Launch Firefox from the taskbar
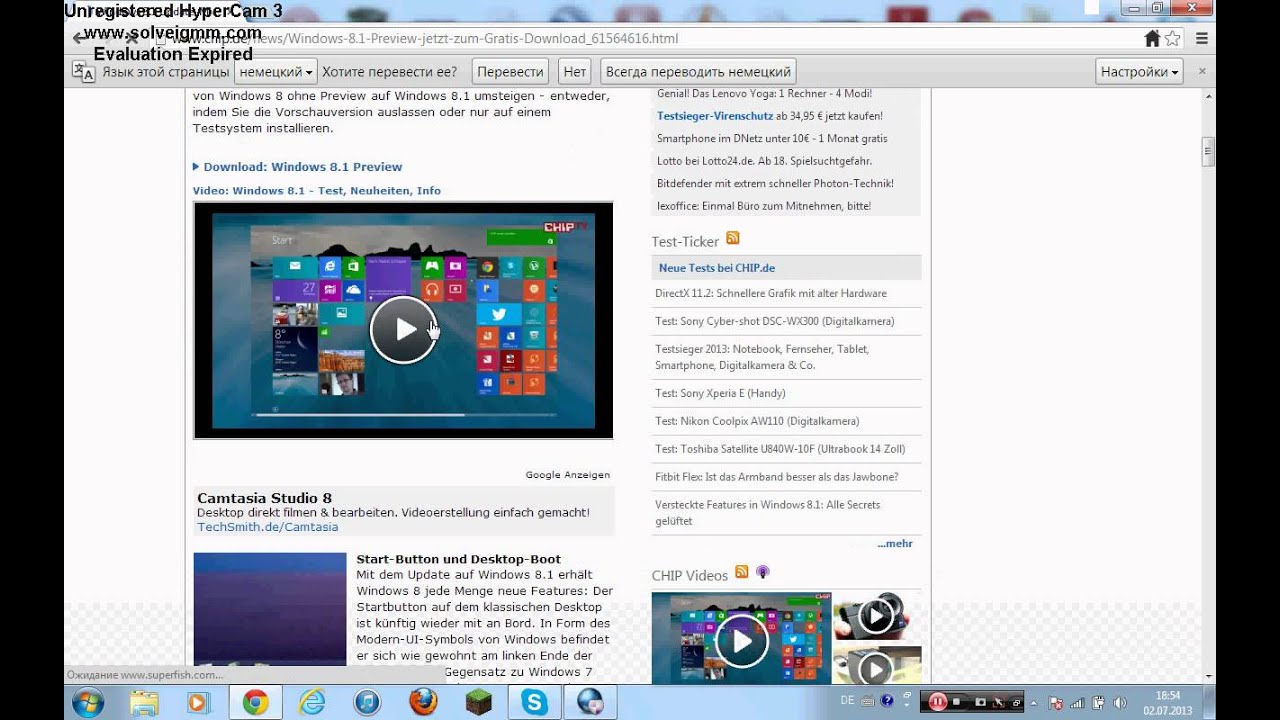 click(424, 703)
